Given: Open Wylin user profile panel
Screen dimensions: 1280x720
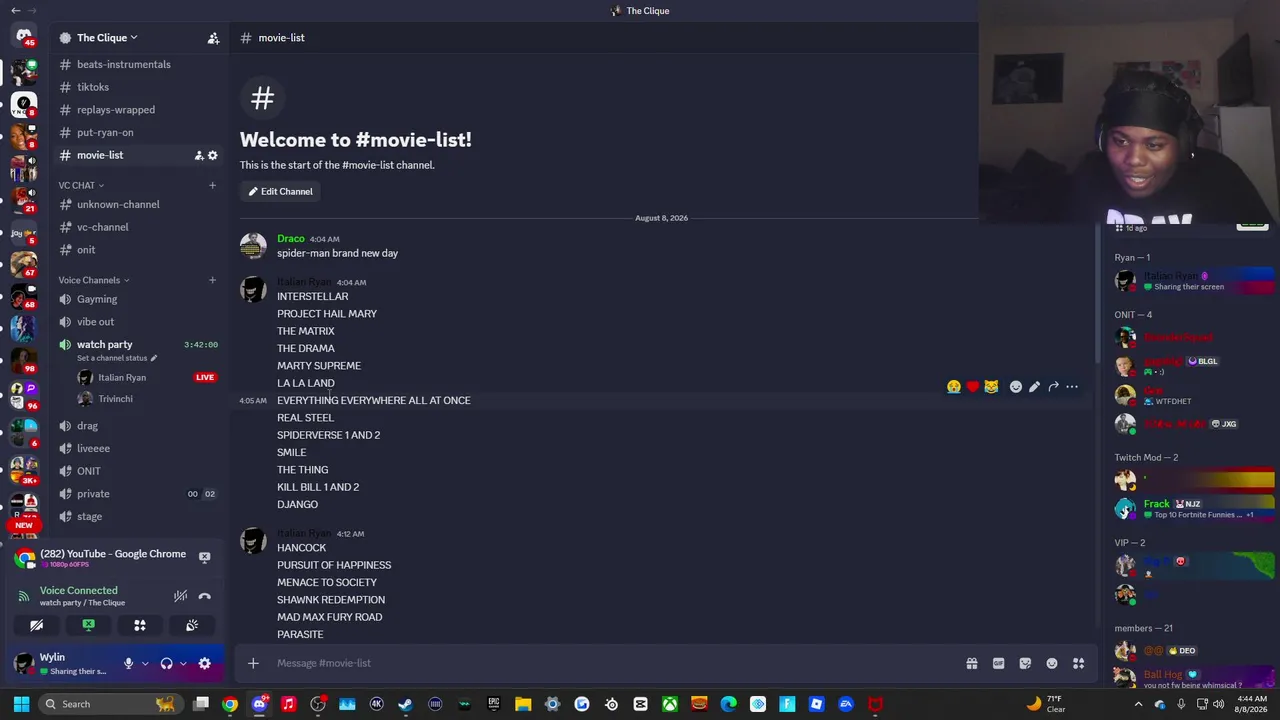Looking at the screenshot, I should pyautogui.click(x=64, y=663).
